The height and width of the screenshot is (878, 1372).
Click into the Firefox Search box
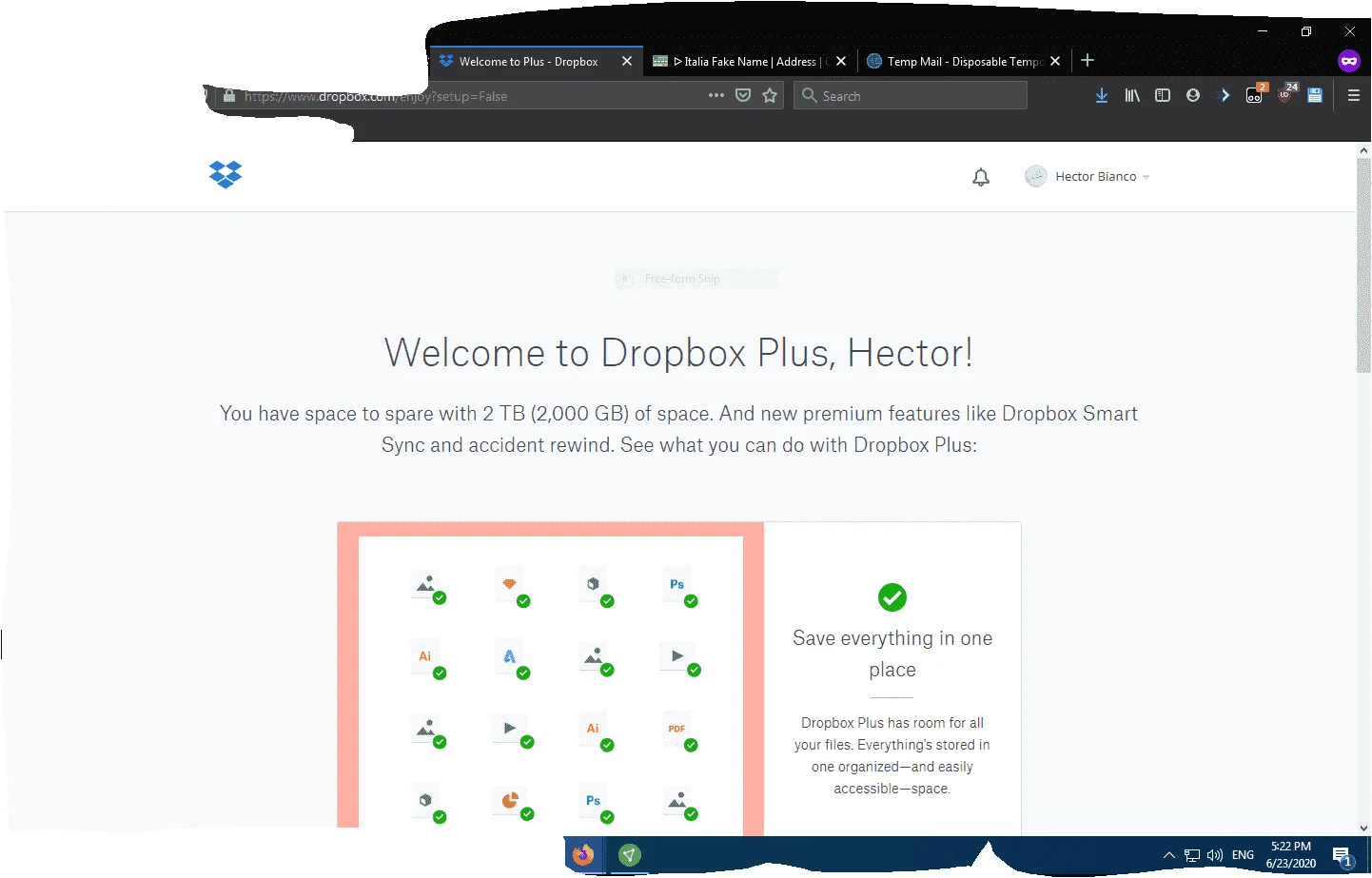click(911, 95)
